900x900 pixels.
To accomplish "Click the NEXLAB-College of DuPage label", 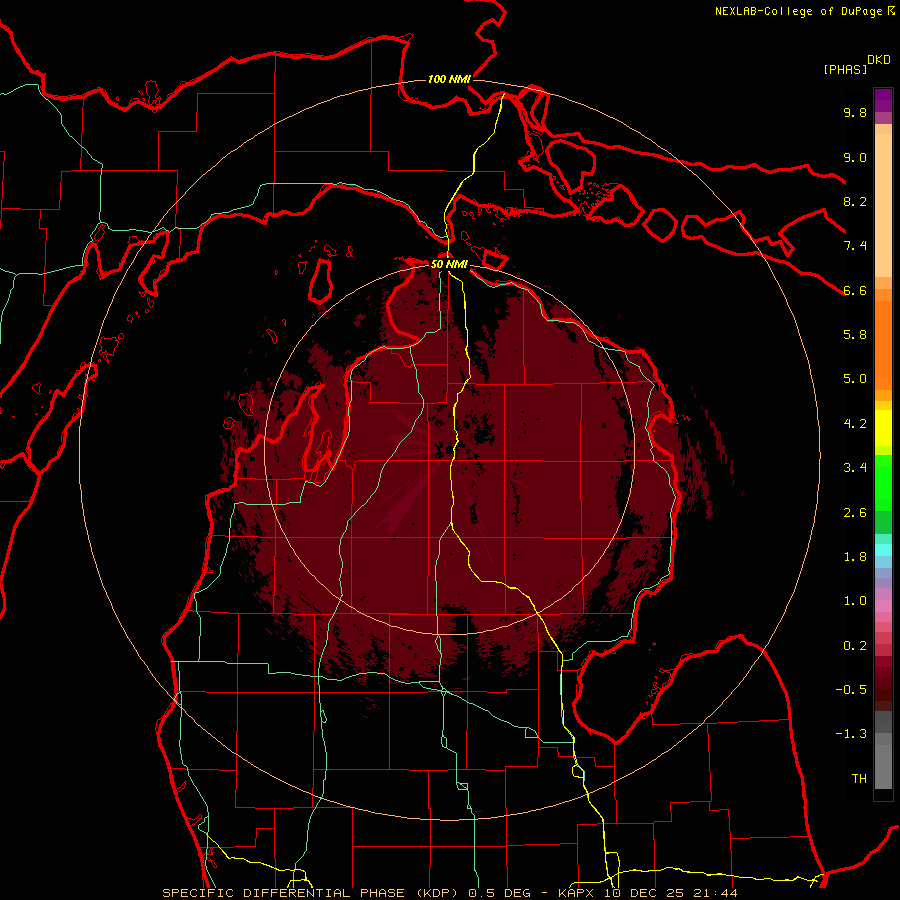I will tap(798, 11).
